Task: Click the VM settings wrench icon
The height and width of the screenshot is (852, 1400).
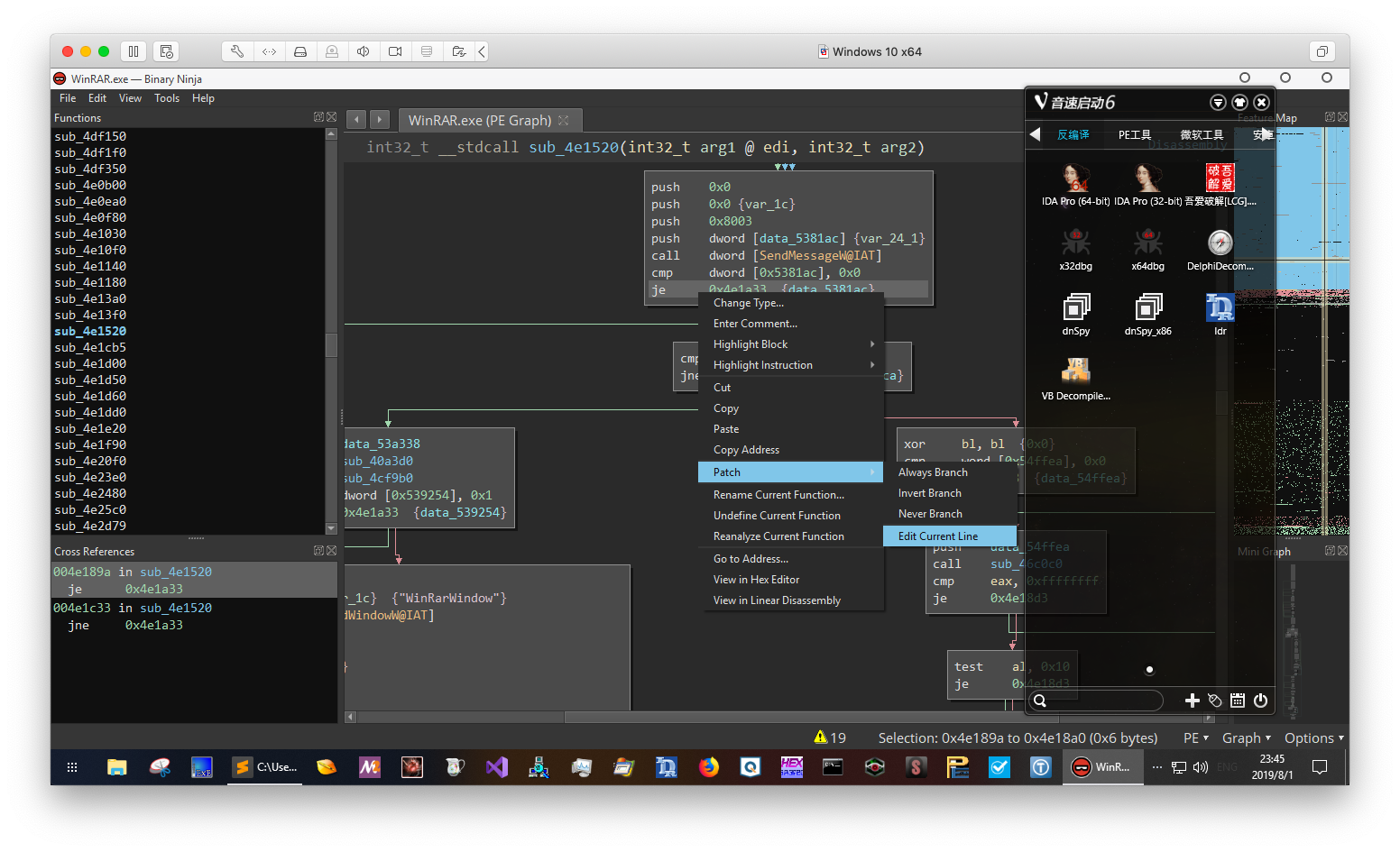Action: coord(237,51)
